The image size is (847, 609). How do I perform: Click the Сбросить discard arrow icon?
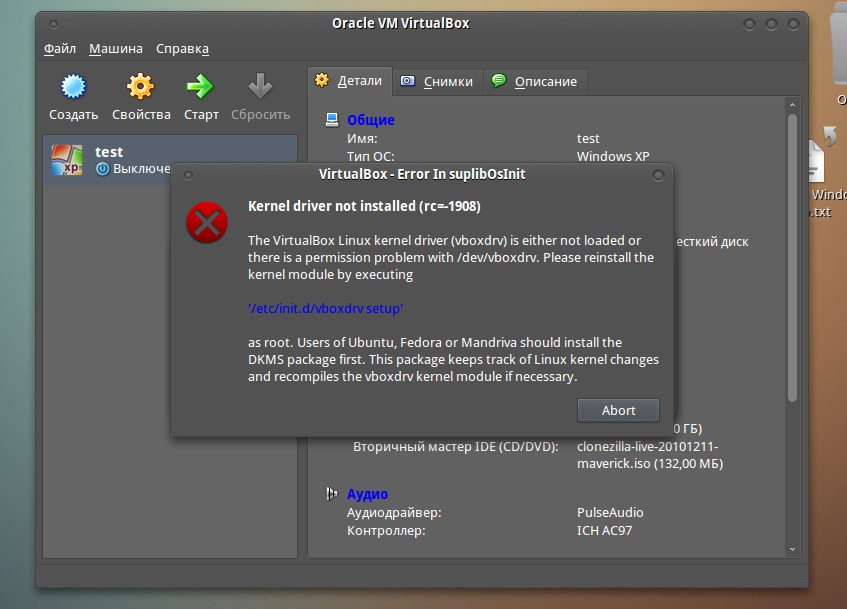click(x=260, y=86)
